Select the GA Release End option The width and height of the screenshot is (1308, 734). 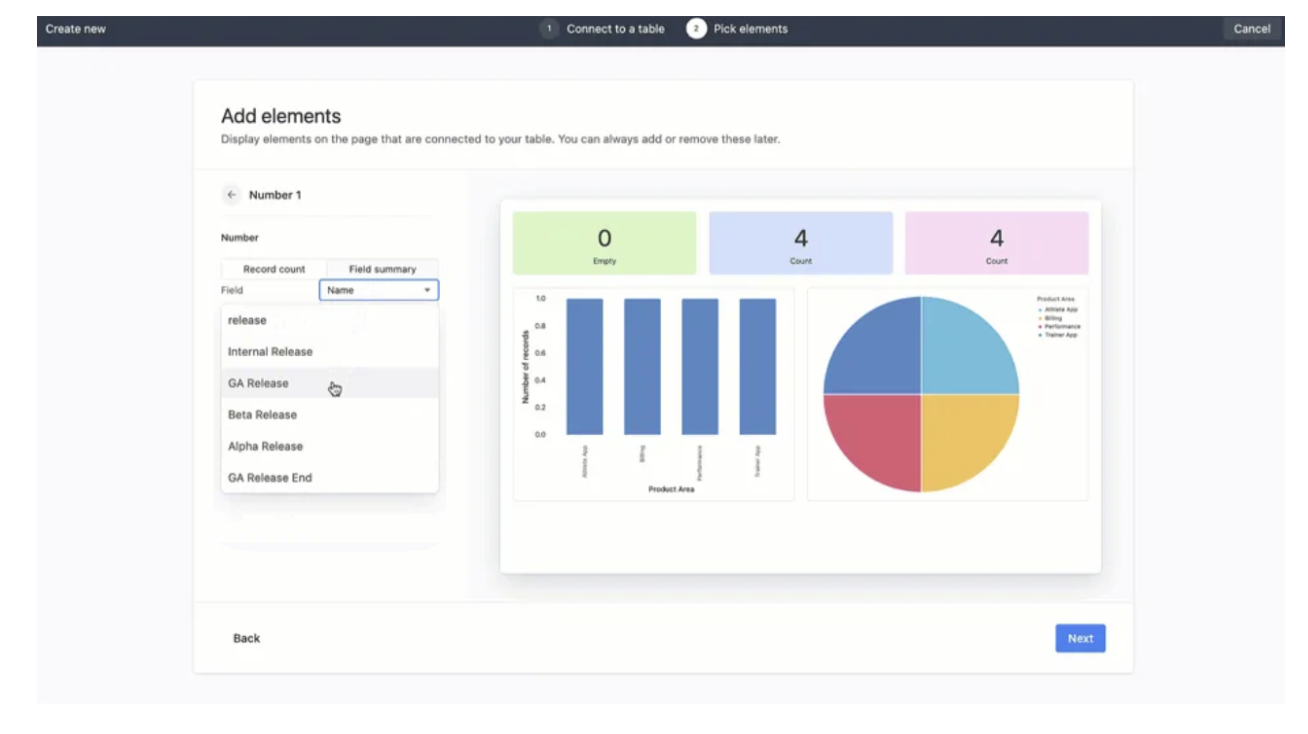click(270, 478)
